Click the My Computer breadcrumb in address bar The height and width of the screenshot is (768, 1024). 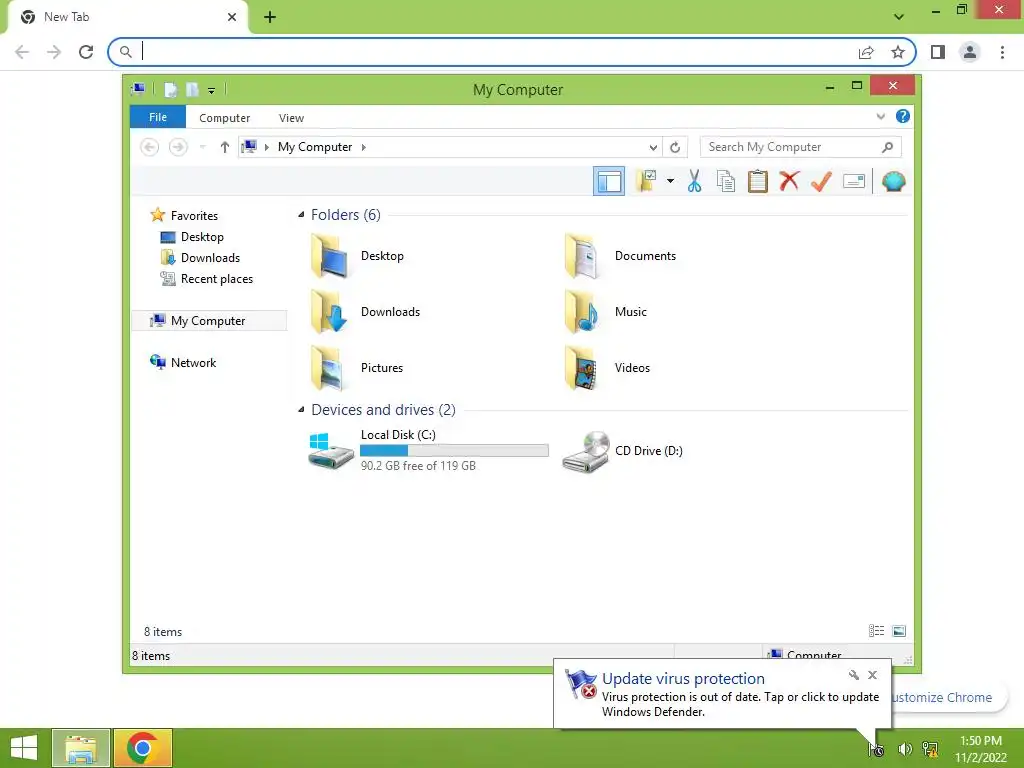(x=315, y=147)
